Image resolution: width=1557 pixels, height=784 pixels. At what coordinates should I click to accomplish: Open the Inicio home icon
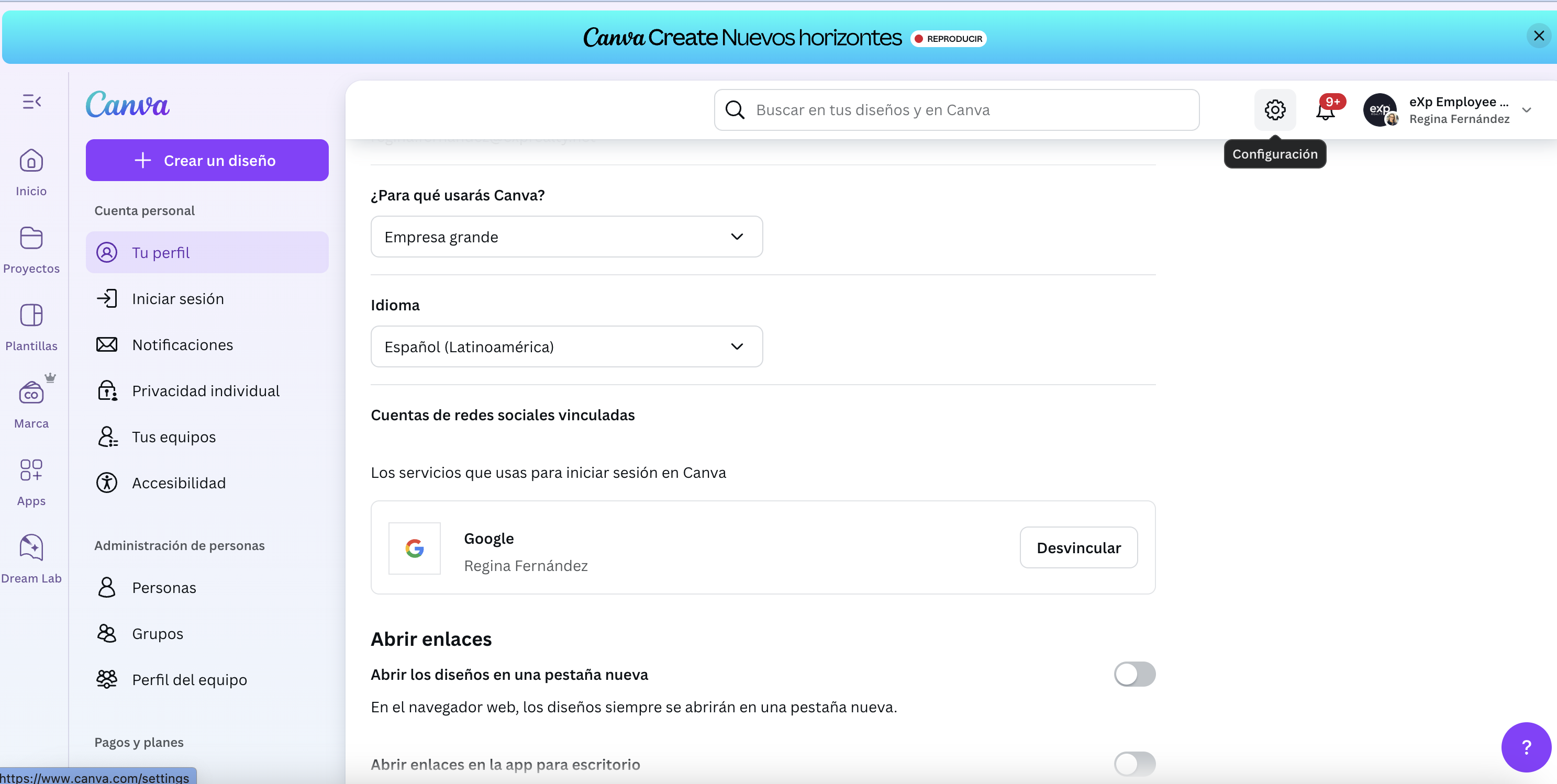31,161
